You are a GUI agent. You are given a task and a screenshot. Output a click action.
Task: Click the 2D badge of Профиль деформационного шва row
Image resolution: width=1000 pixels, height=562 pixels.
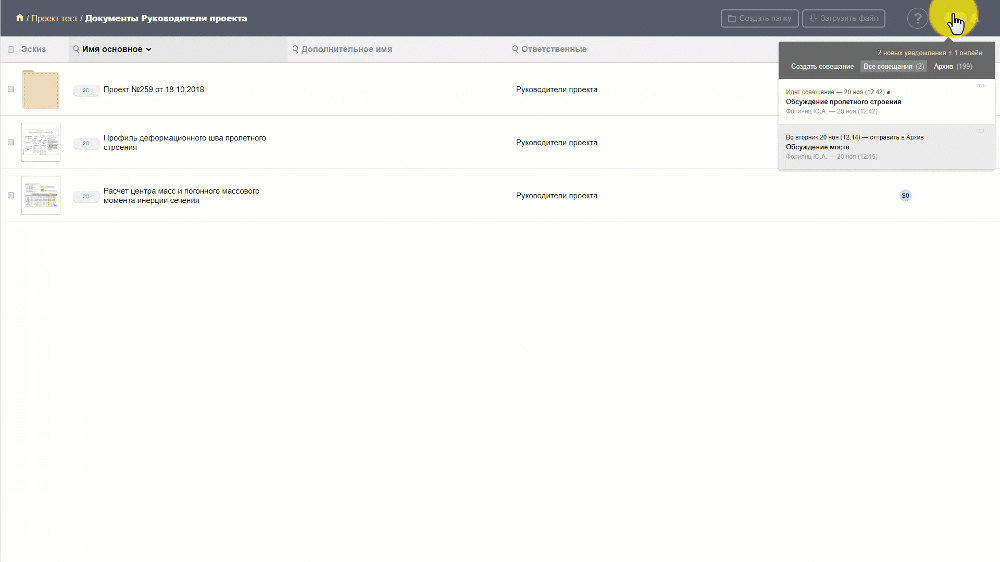point(85,143)
